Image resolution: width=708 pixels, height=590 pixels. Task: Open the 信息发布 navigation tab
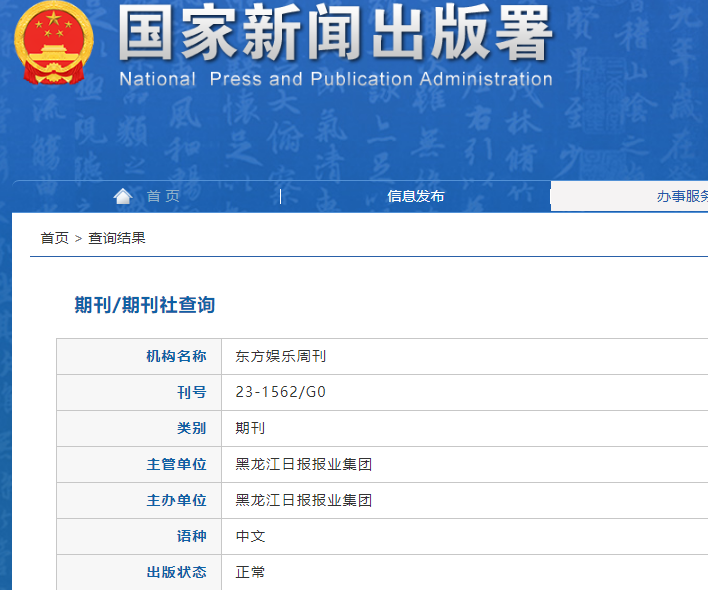point(415,196)
